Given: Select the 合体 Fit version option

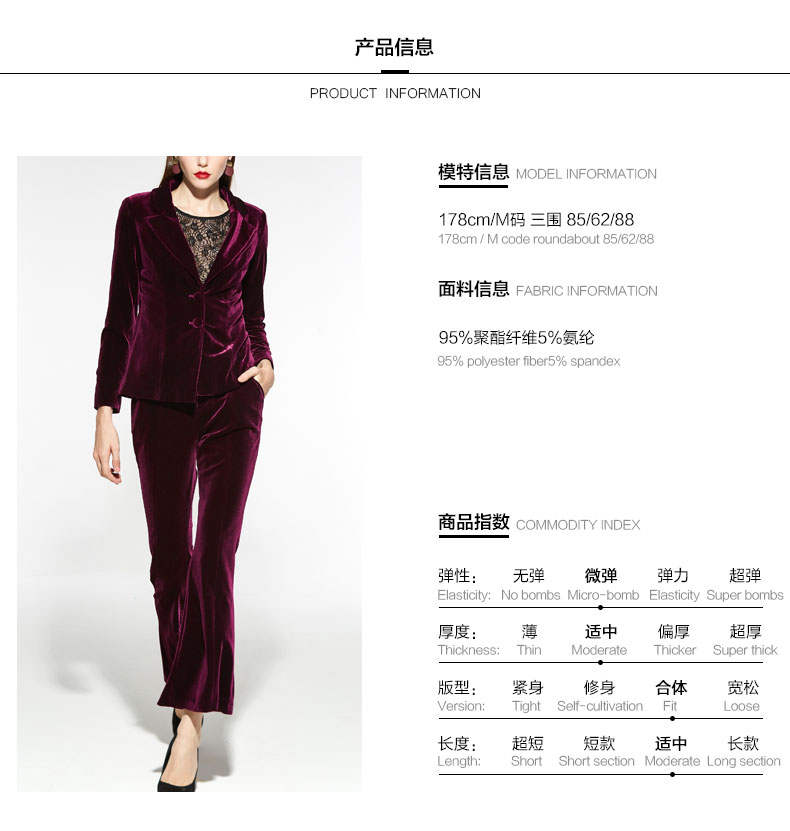Looking at the screenshot, I should (x=671, y=696).
